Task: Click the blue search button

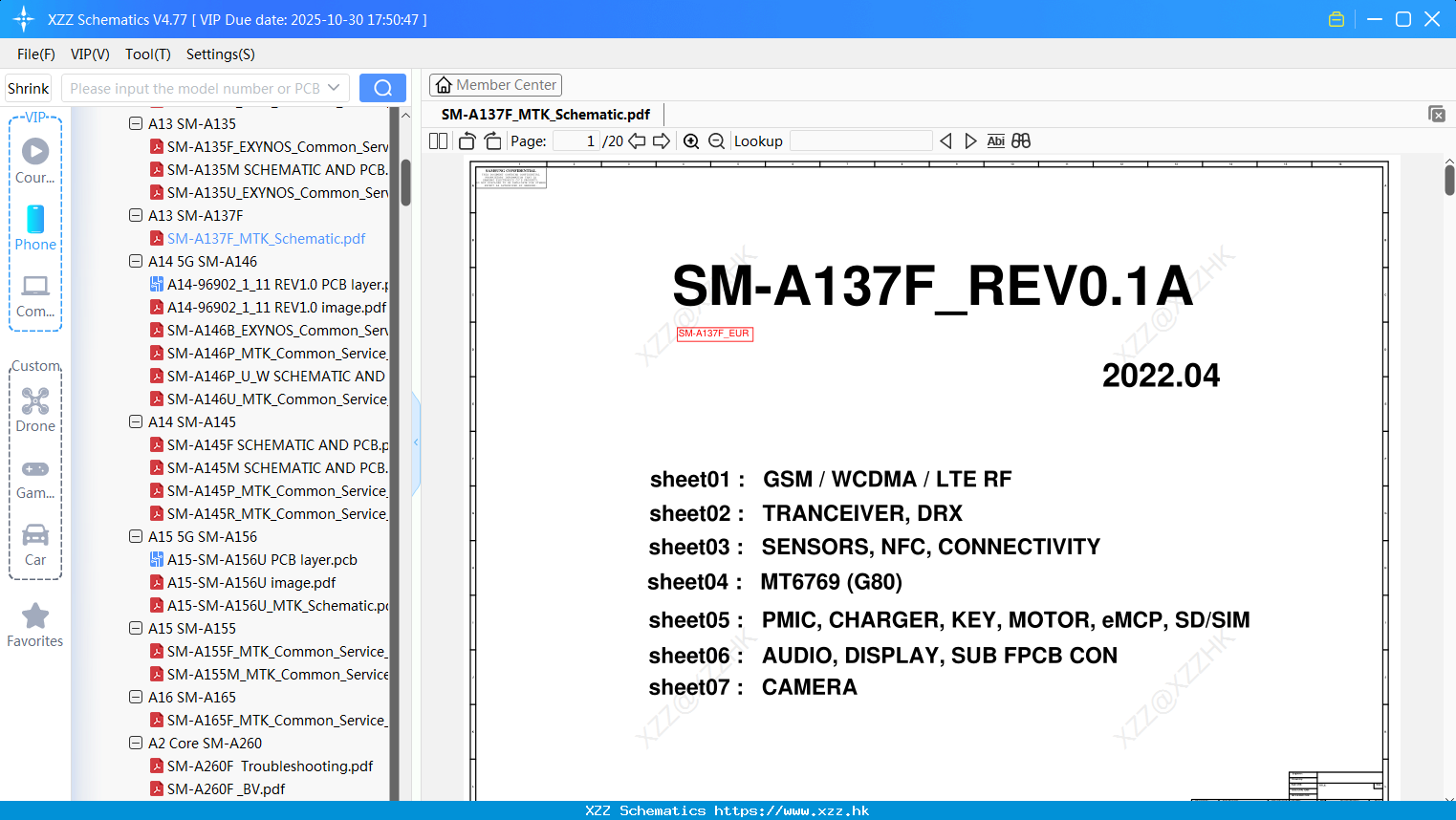Action: pyautogui.click(x=382, y=88)
